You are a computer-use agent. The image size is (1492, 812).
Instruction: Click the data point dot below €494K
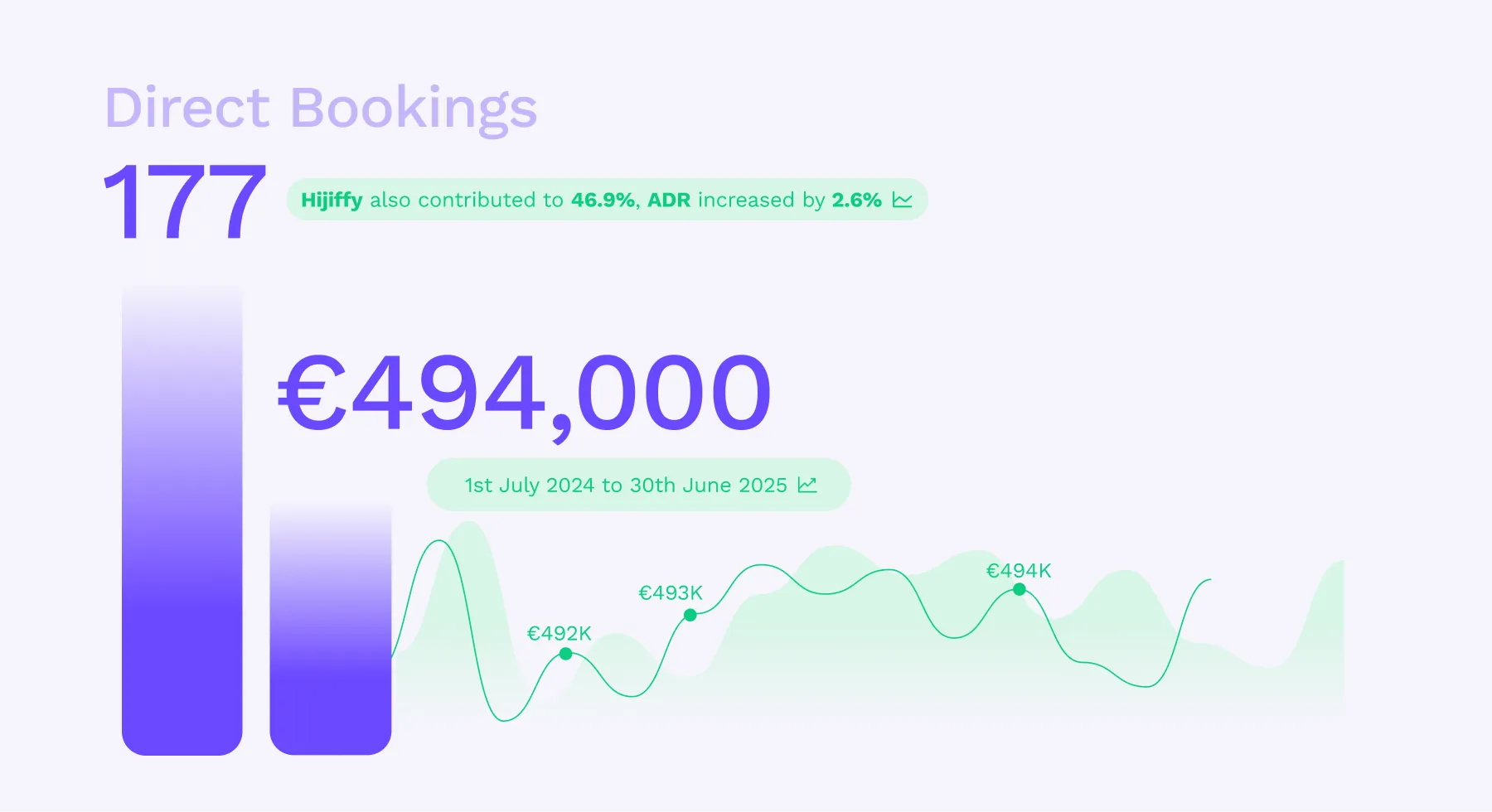(1019, 589)
